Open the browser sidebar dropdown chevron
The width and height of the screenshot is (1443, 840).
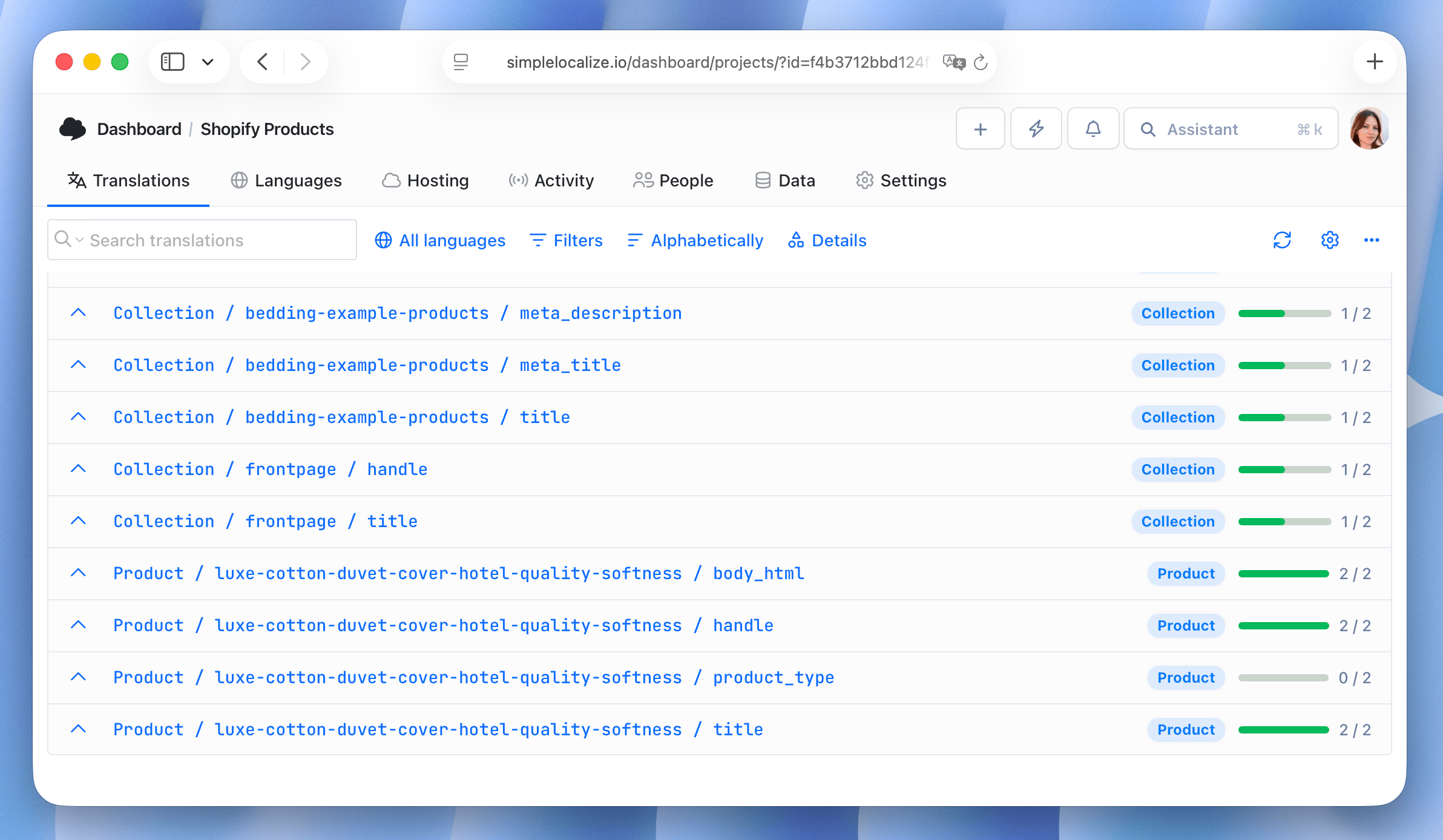[x=208, y=61]
